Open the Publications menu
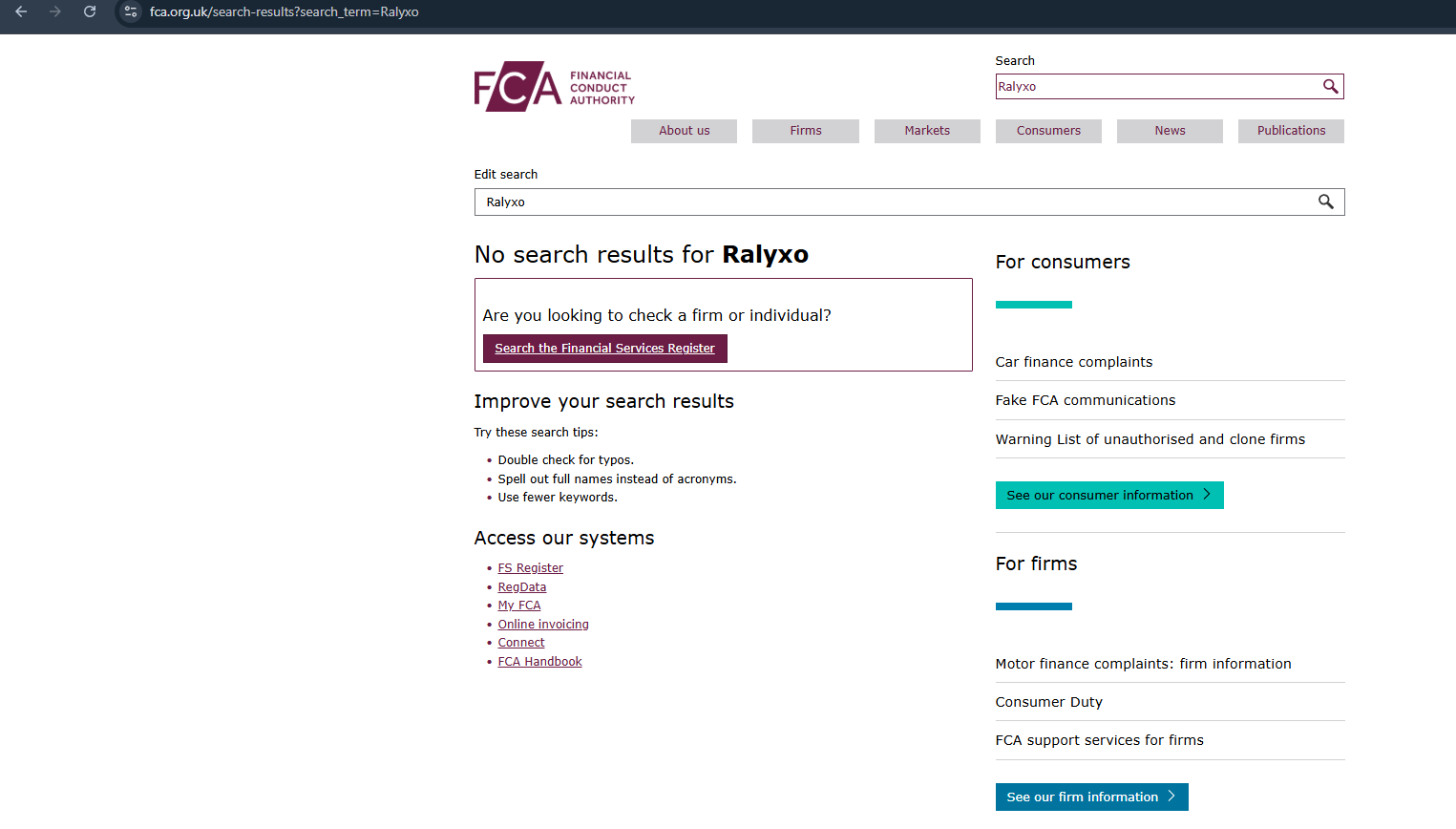Viewport: 1456px width, 829px height. [x=1290, y=131]
